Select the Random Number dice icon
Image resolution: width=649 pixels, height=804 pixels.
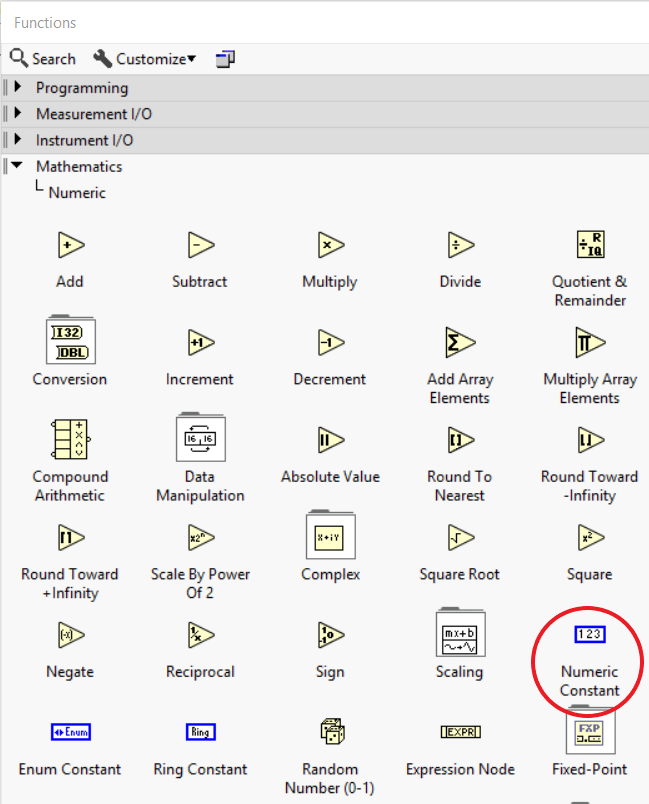click(x=332, y=731)
